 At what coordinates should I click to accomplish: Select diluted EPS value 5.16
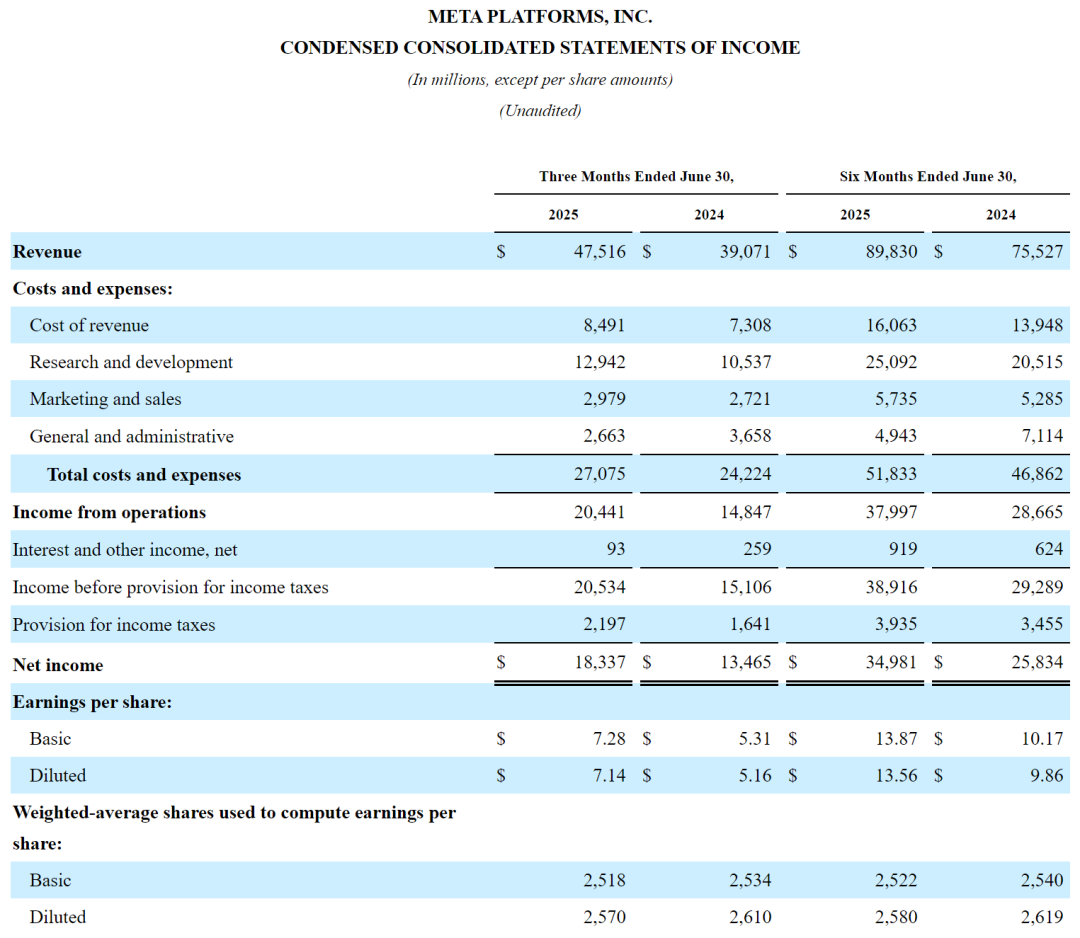coord(755,775)
